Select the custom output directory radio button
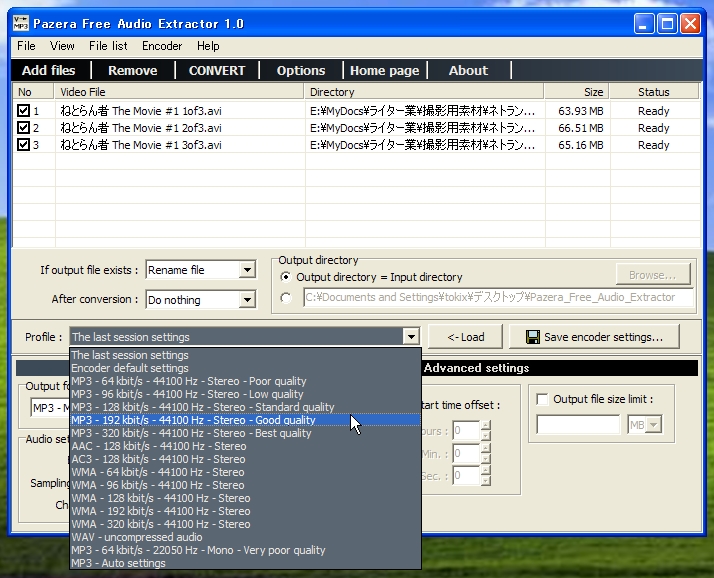714x578 pixels. pos(286,298)
